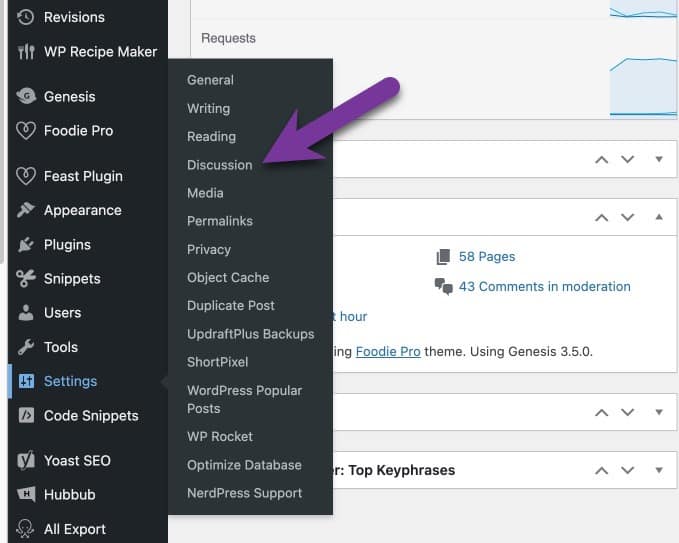Move the Pages widget box up

coord(601,217)
